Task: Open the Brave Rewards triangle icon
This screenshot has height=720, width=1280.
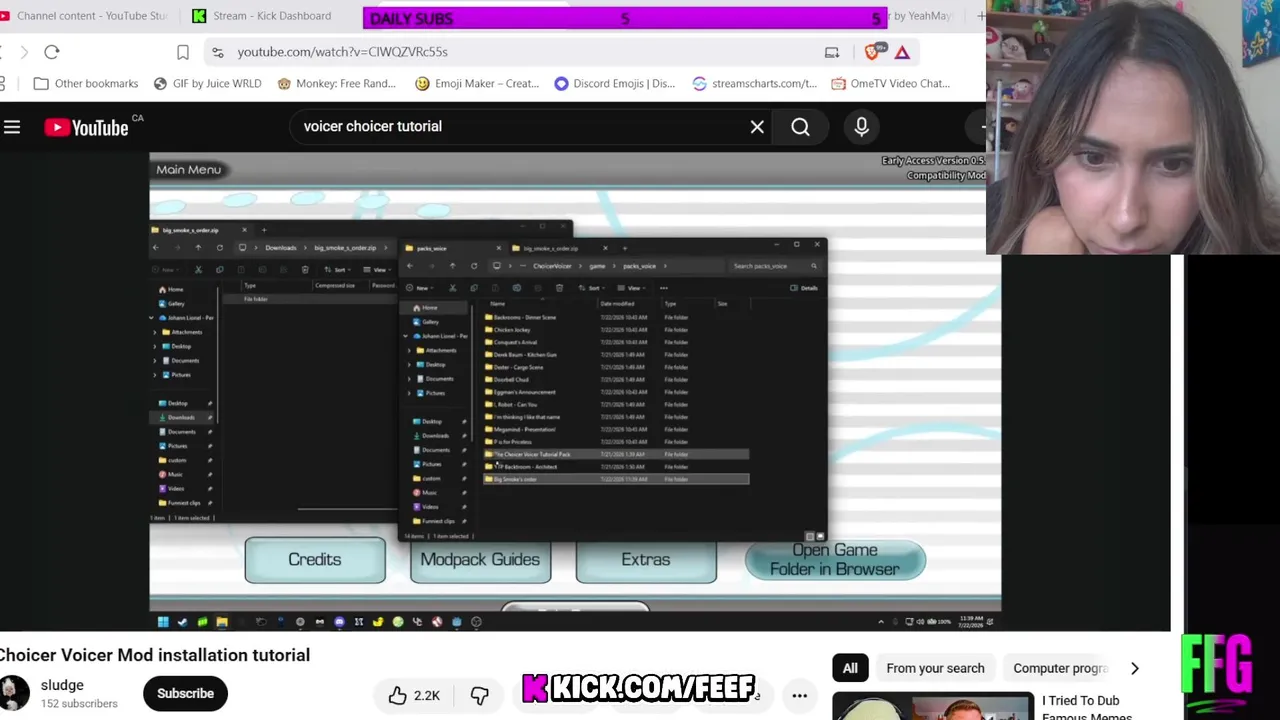Action: click(902, 52)
